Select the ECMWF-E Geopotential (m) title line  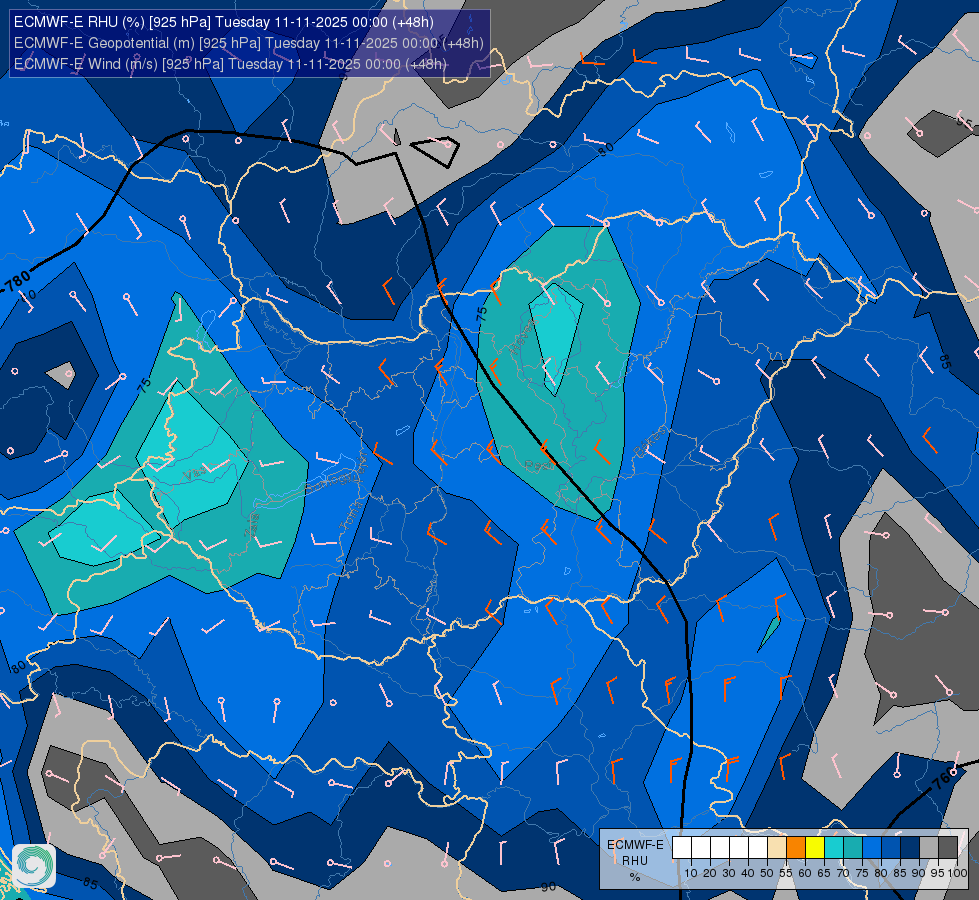[x=248, y=43]
